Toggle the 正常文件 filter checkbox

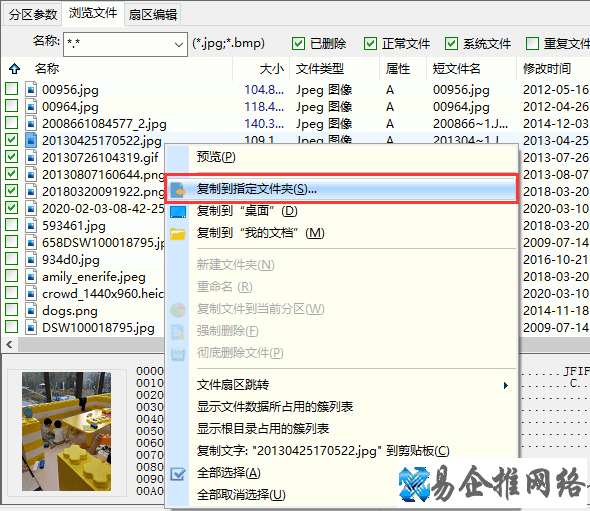(x=370, y=44)
